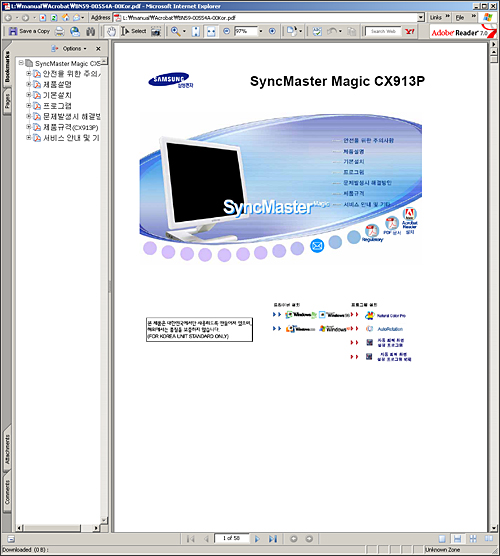Image resolution: width=500 pixels, height=556 pixels.
Task: Click the Previous View circle button
Action: pyautogui.click(x=294, y=539)
